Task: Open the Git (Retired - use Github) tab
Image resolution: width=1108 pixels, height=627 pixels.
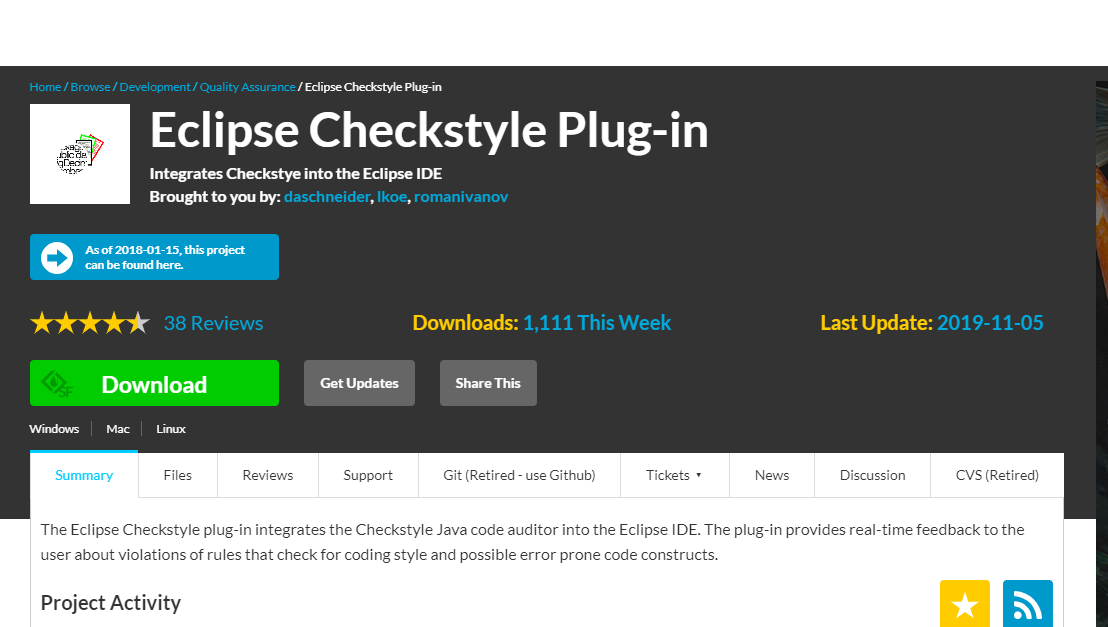Action: tap(519, 475)
